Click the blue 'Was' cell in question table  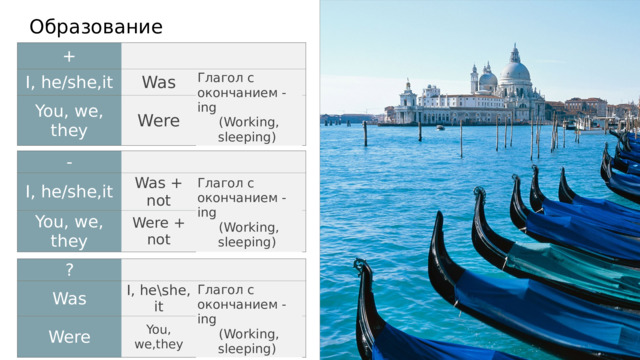[69, 298]
